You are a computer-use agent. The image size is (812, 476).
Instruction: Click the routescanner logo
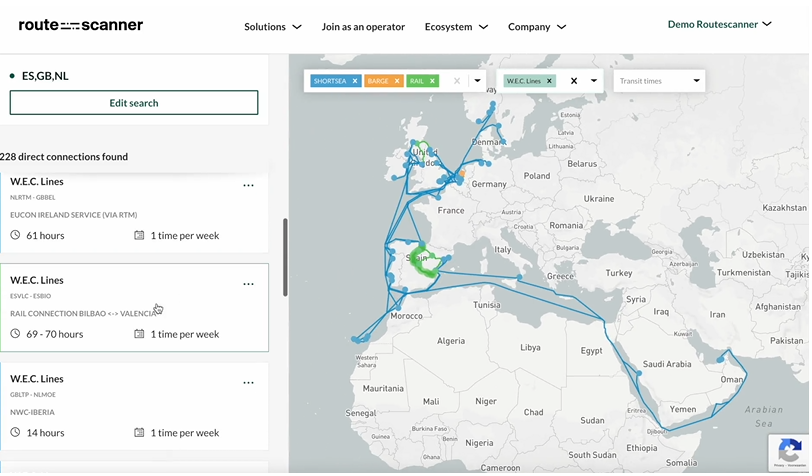[80, 25]
